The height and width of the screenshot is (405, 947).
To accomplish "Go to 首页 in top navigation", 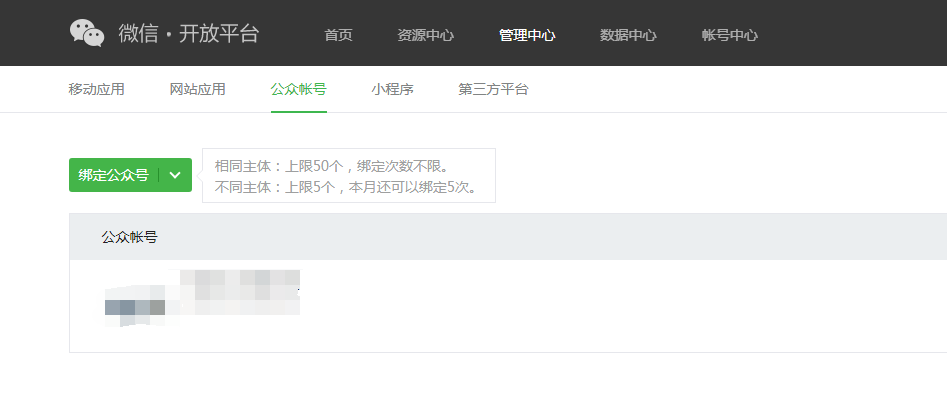I will pos(338,35).
